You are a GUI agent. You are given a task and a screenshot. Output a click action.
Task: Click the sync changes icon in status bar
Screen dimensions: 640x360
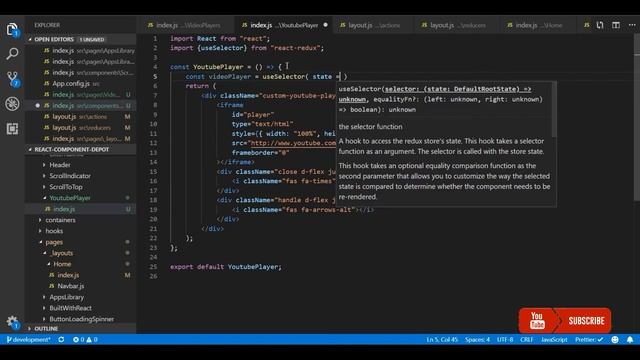[x=61, y=339]
